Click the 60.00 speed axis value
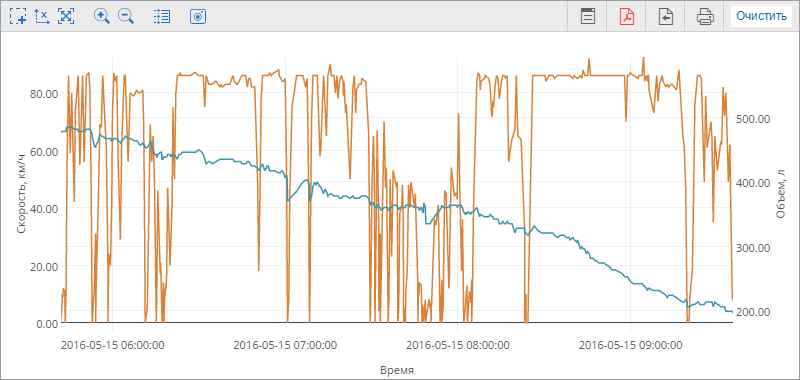The width and height of the screenshot is (800, 380). click(x=44, y=151)
